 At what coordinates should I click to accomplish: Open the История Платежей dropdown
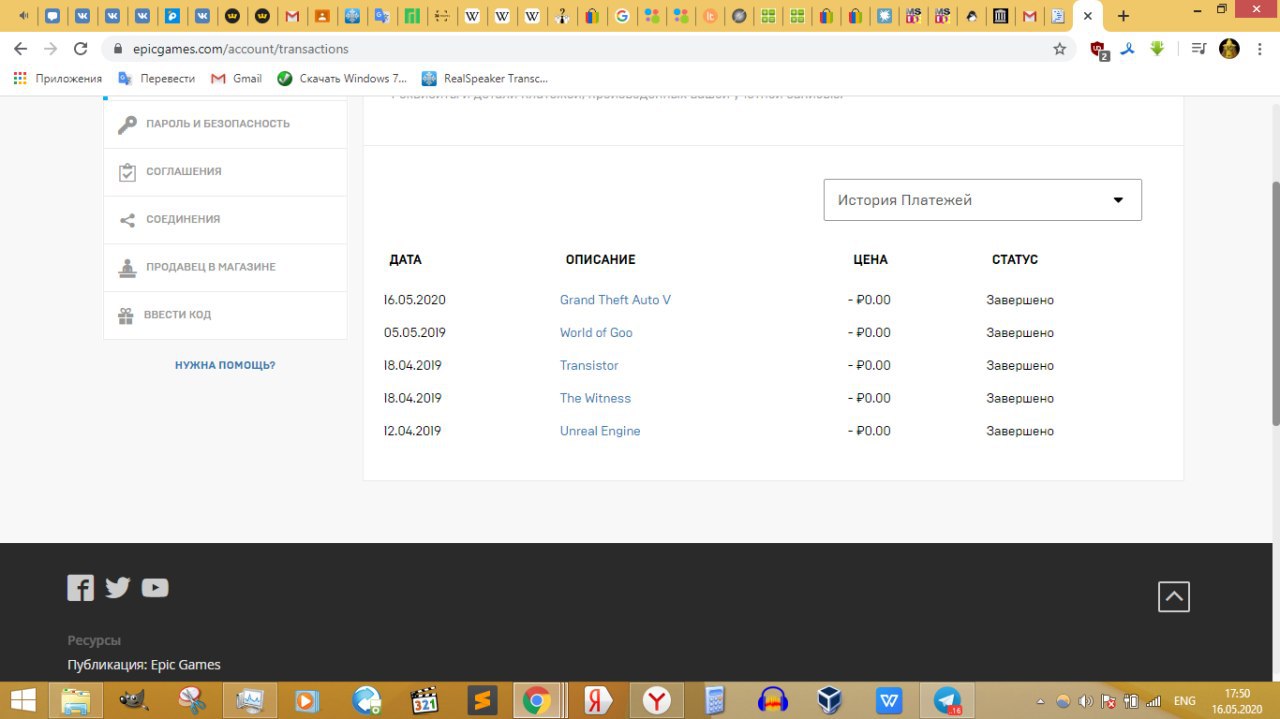(982, 200)
